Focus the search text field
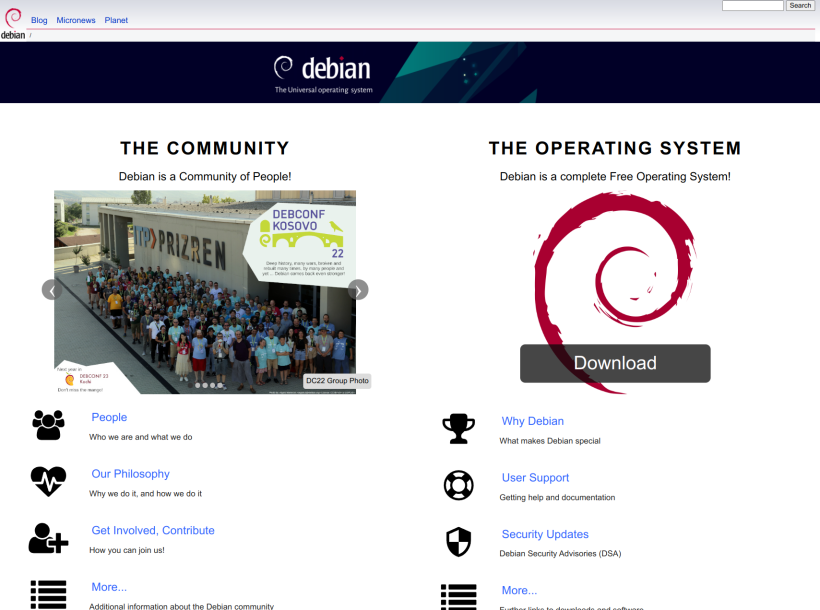The height and width of the screenshot is (610, 820). click(753, 5)
